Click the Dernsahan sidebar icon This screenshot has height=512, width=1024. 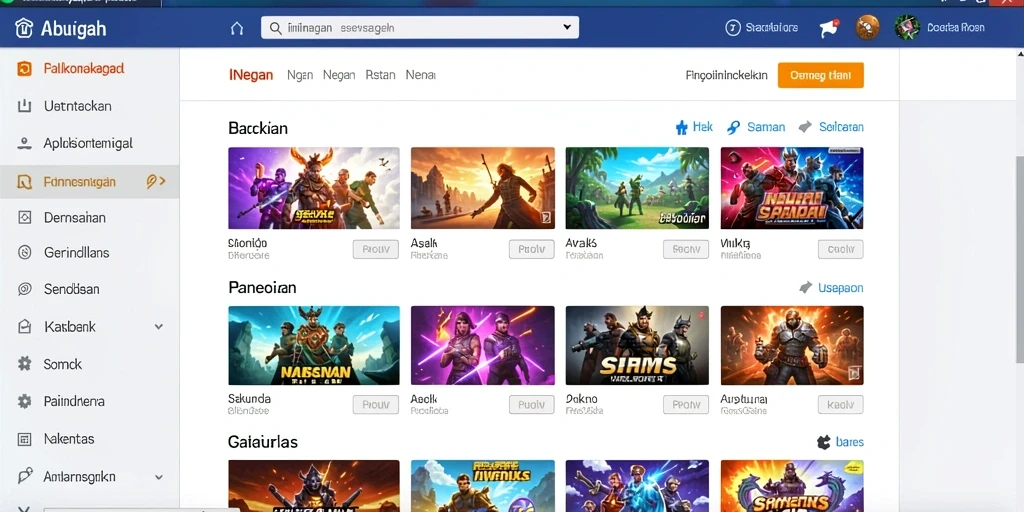point(24,217)
